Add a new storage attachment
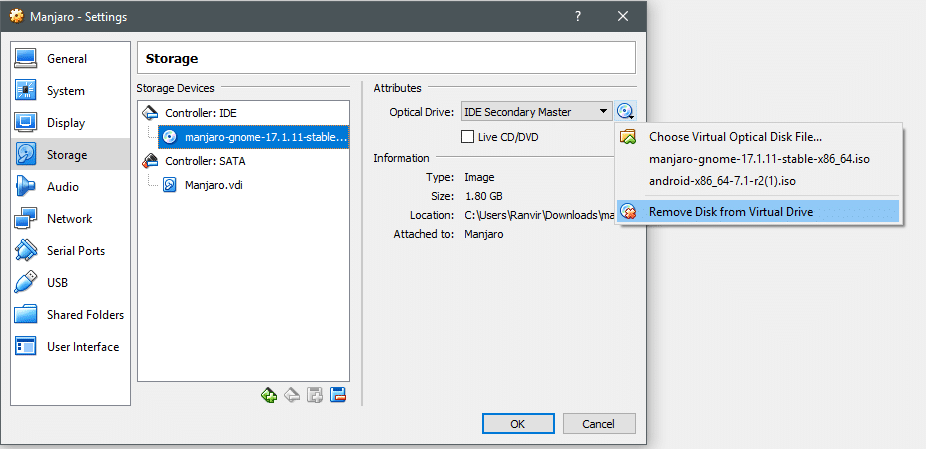This screenshot has height=449, width=926. point(315,395)
